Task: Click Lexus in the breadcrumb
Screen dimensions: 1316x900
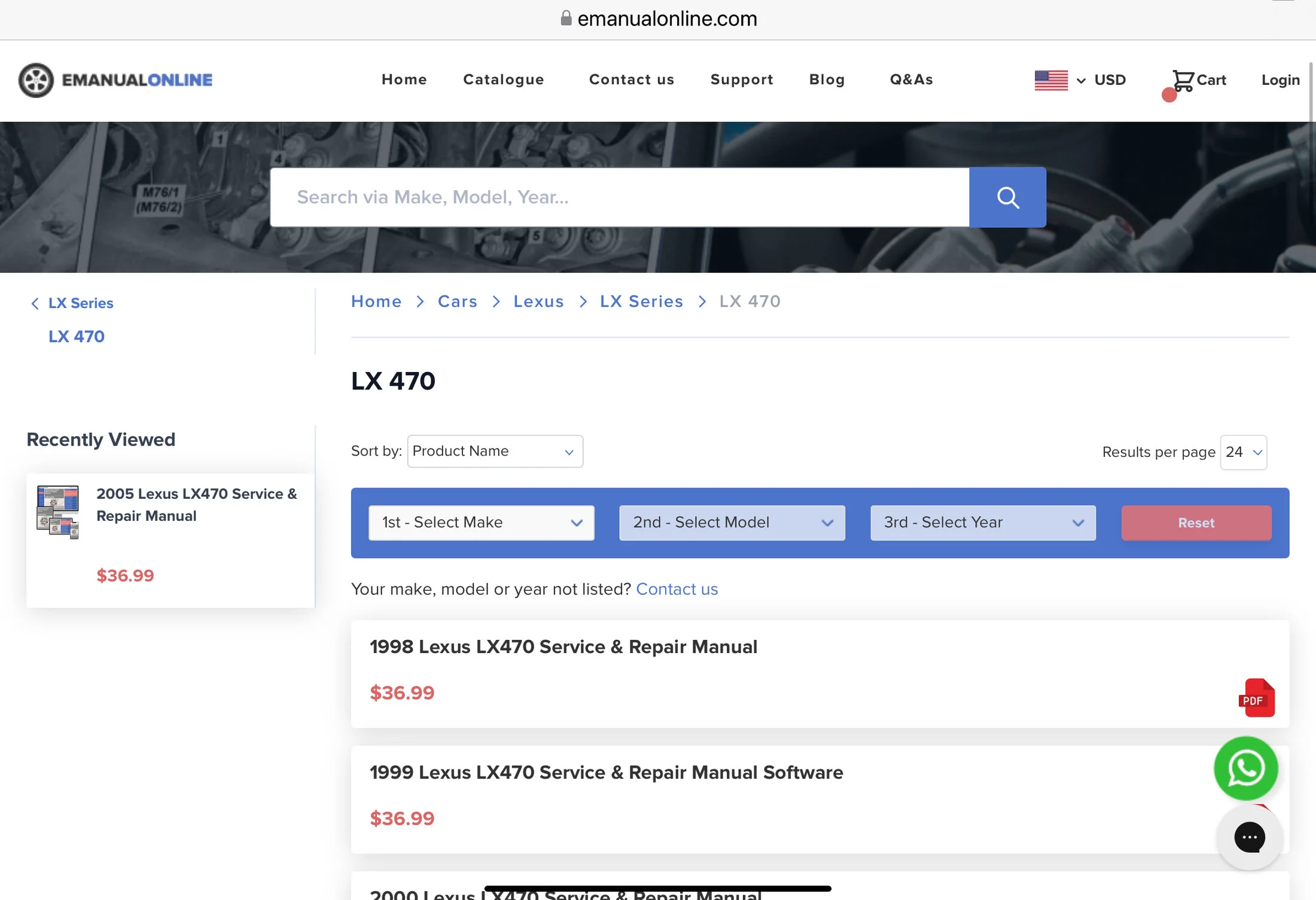Action: (x=538, y=301)
